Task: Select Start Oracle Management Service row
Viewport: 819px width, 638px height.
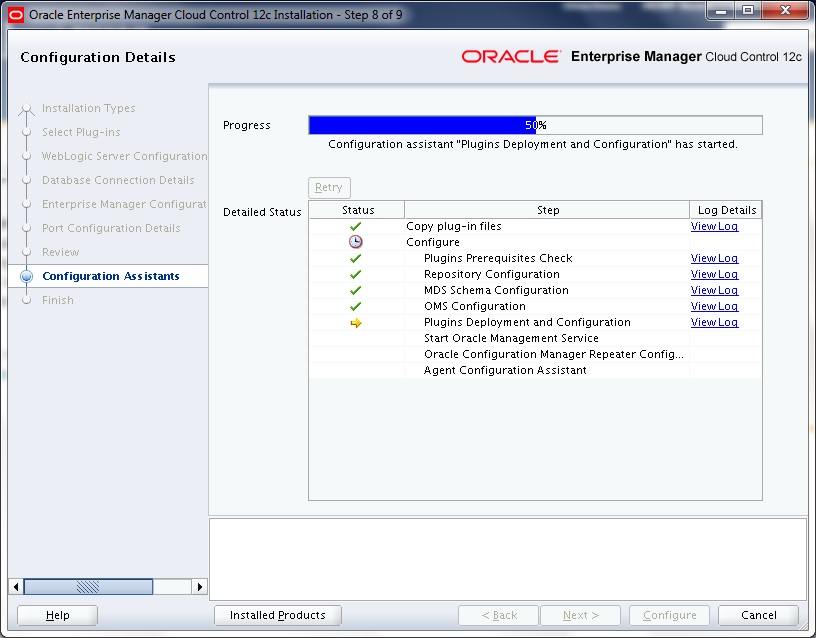Action: (x=535, y=338)
